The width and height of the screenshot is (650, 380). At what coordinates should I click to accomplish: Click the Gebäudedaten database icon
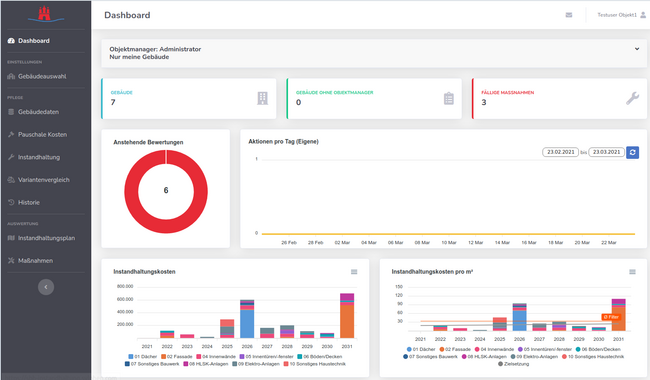tap(11, 112)
